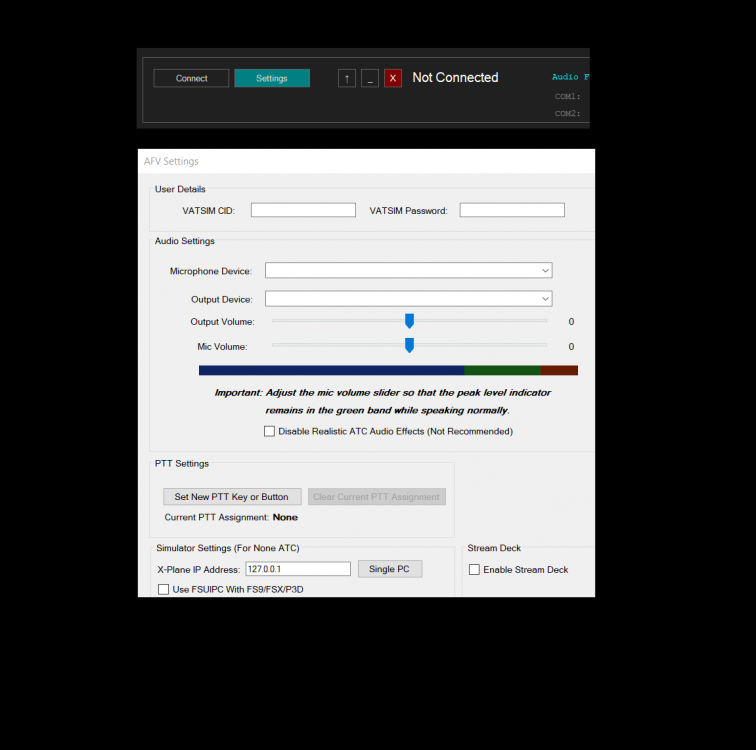Focus the VATSIM Password field

(512, 210)
